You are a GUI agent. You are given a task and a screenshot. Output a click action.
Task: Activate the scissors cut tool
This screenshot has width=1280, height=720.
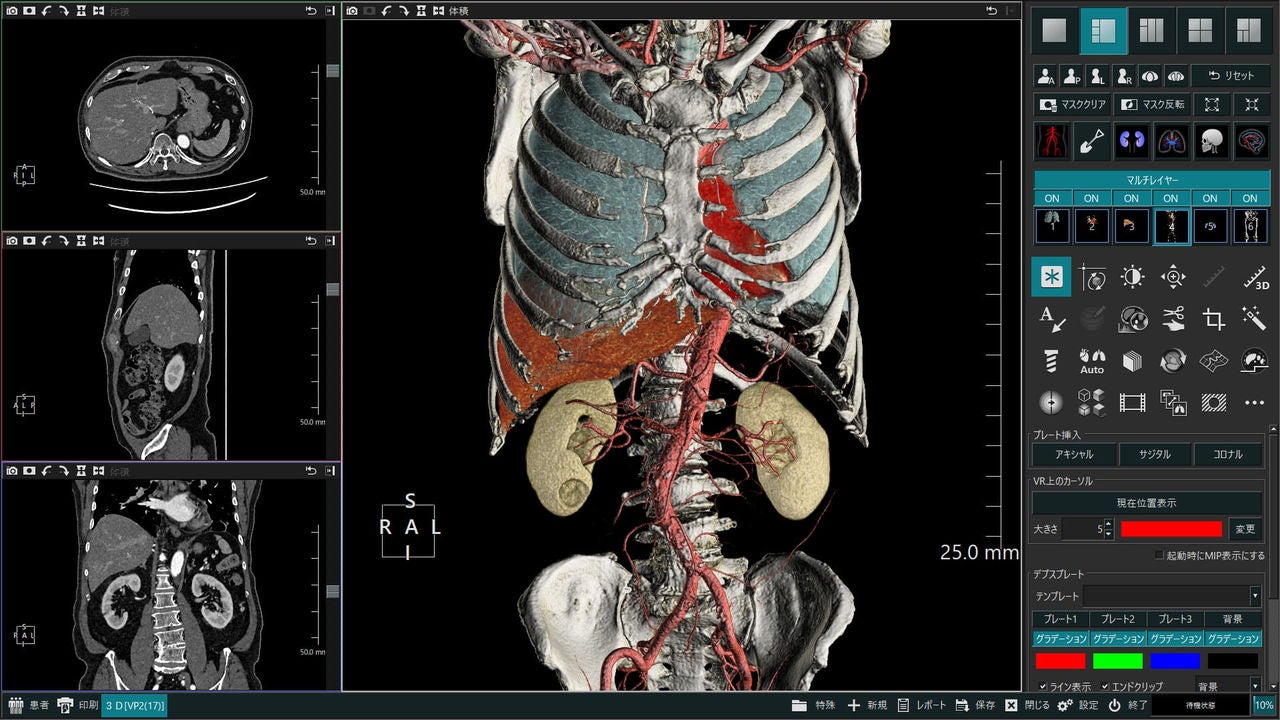(x=1173, y=319)
